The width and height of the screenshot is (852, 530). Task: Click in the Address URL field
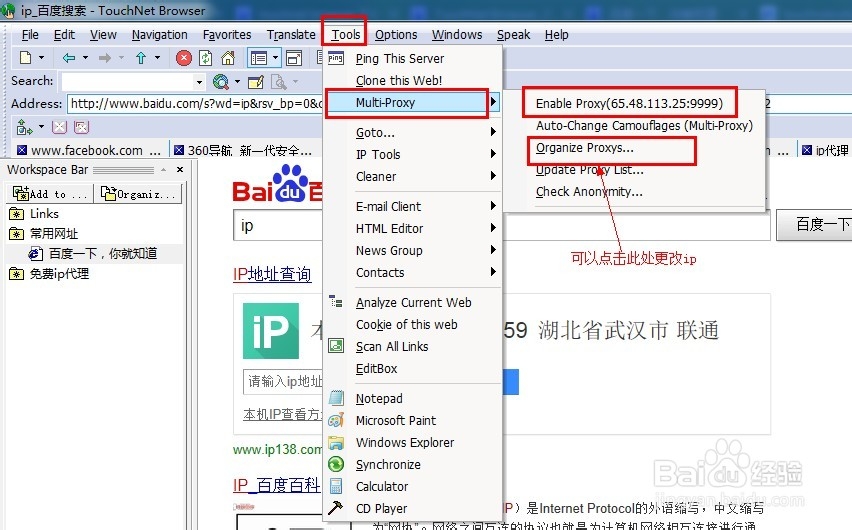point(196,103)
